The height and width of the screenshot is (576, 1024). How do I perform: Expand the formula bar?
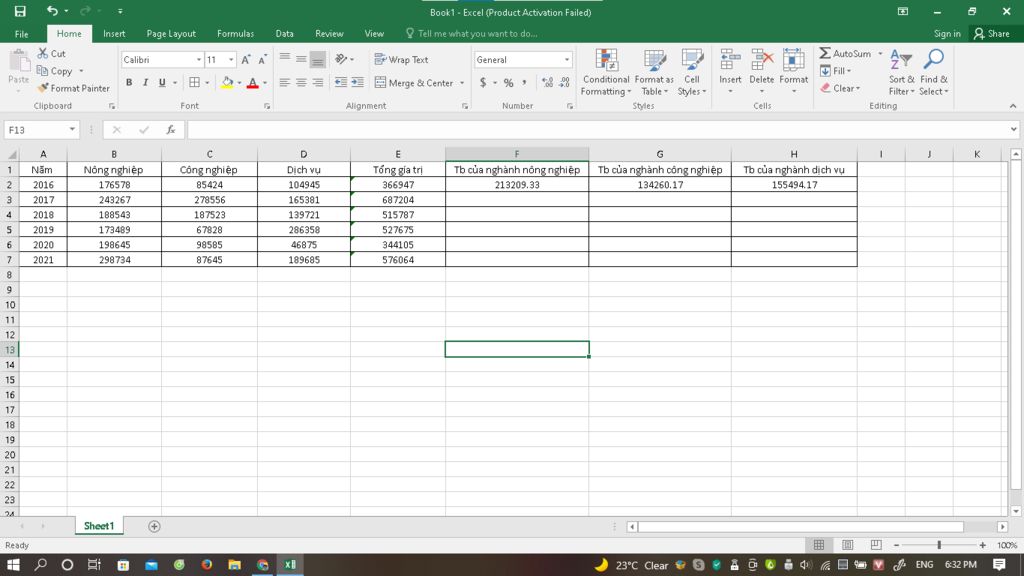(1013, 129)
